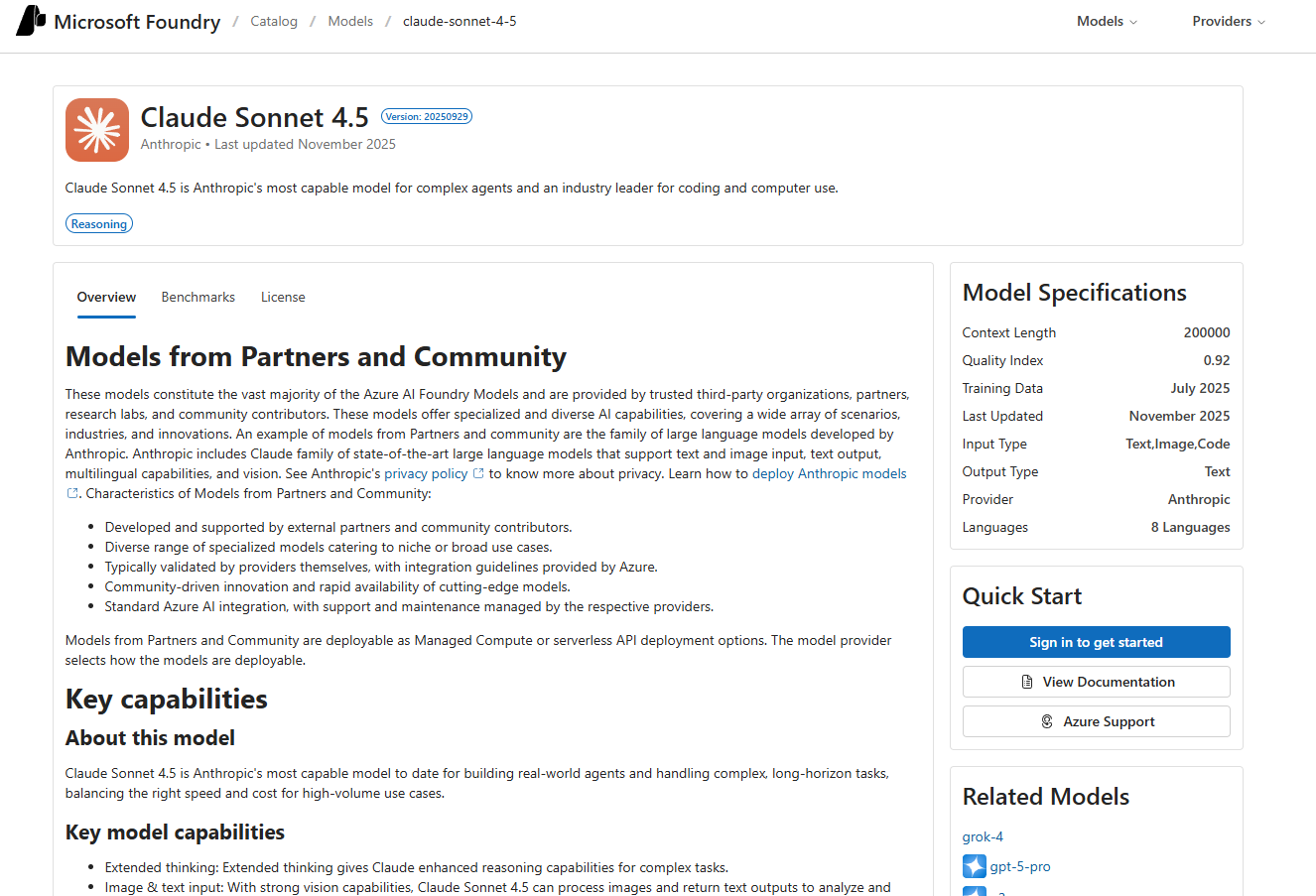Click the Quality Index value 0.92
The height and width of the screenshot is (896, 1316).
pyautogui.click(x=1217, y=360)
